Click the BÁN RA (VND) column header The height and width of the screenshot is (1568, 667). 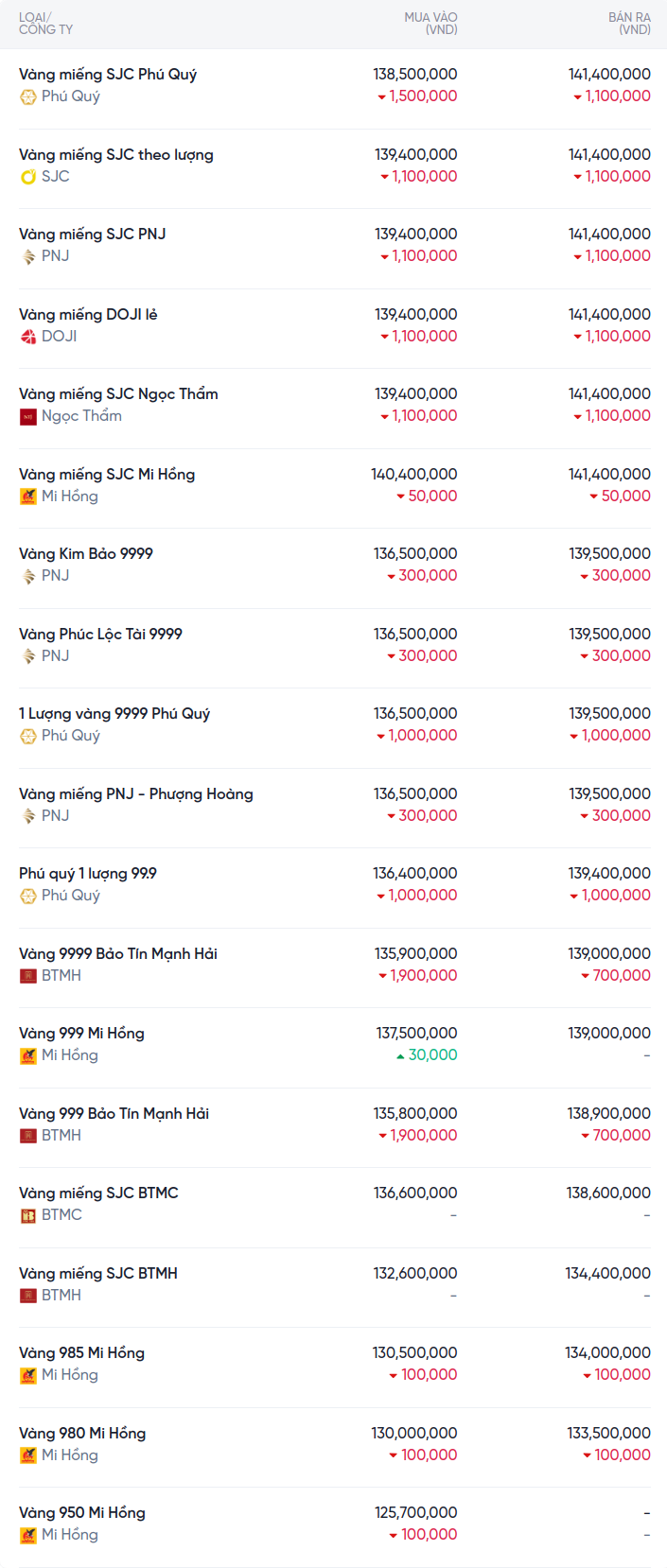coord(629,24)
